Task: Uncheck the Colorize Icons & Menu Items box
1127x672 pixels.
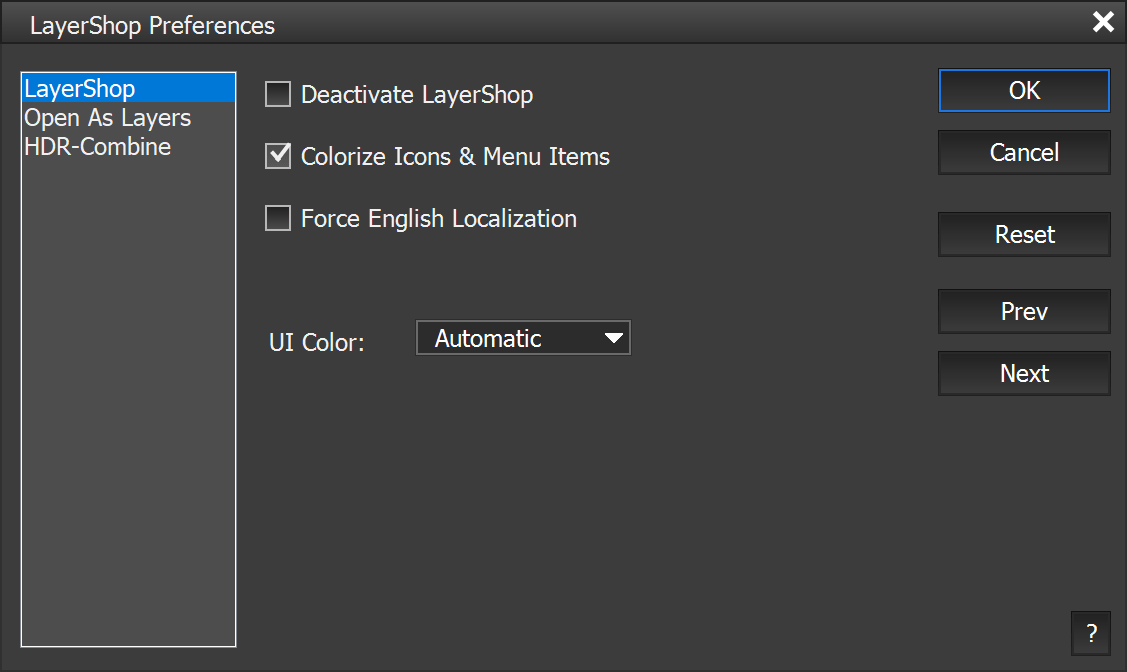Action: 278,157
